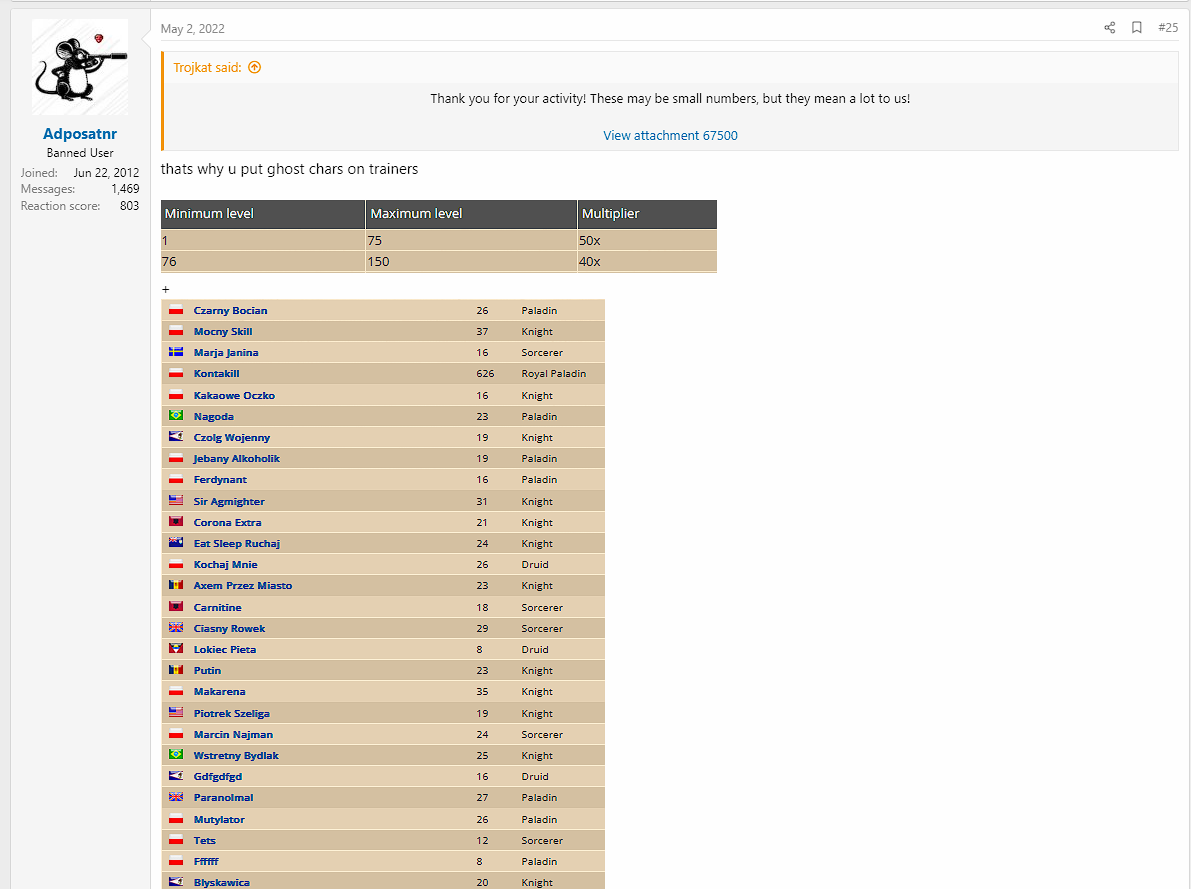Open the Adposatnr username profile link

pos(80,134)
